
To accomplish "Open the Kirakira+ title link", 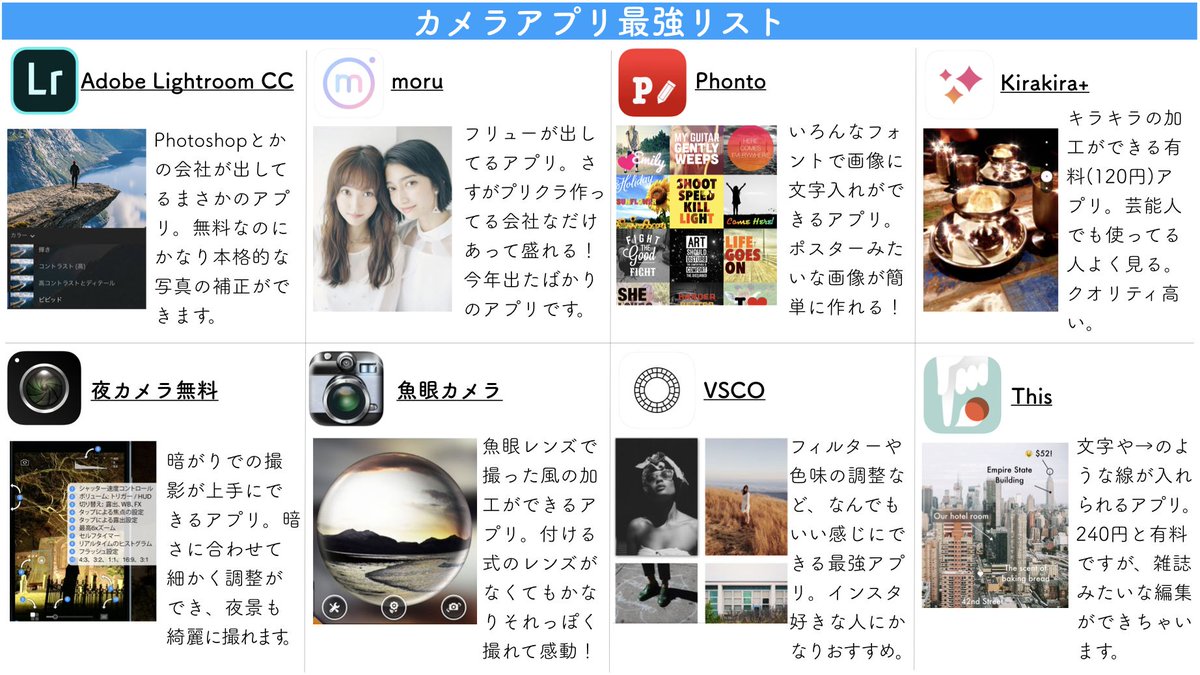I will pyautogui.click(x=1046, y=84).
